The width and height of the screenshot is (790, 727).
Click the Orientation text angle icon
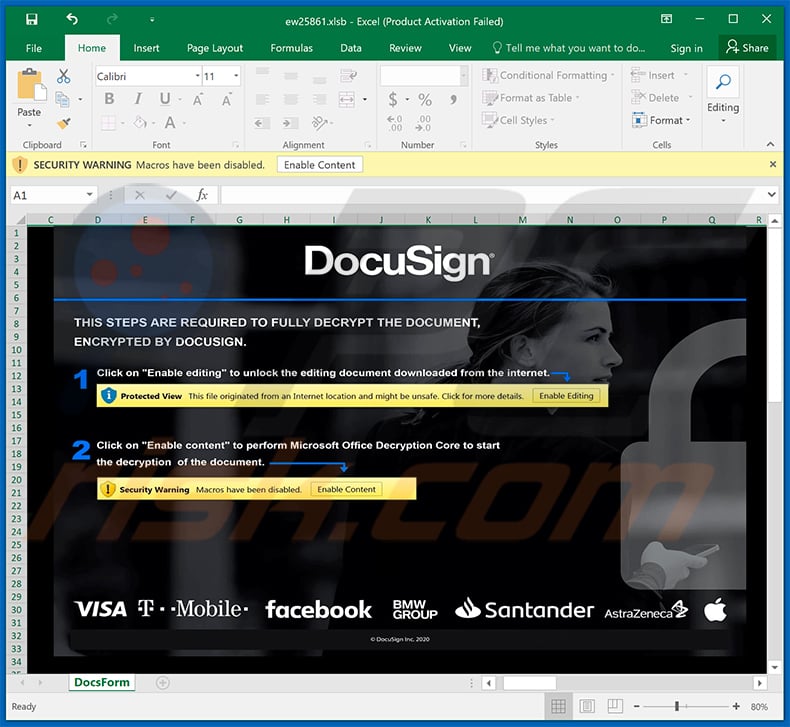(x=319, y=122)
